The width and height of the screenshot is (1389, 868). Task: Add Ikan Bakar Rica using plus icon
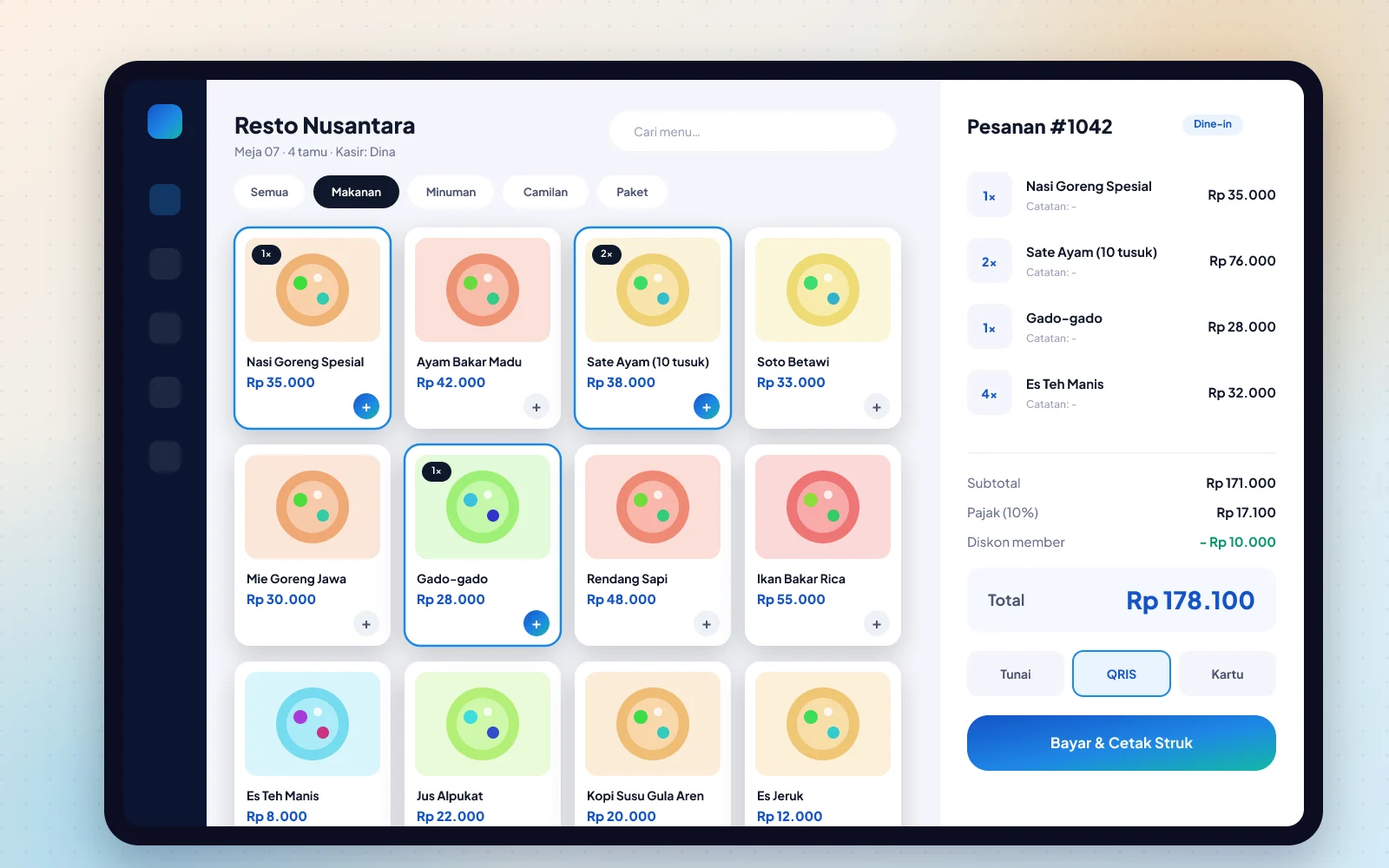(x=877, y=623)
